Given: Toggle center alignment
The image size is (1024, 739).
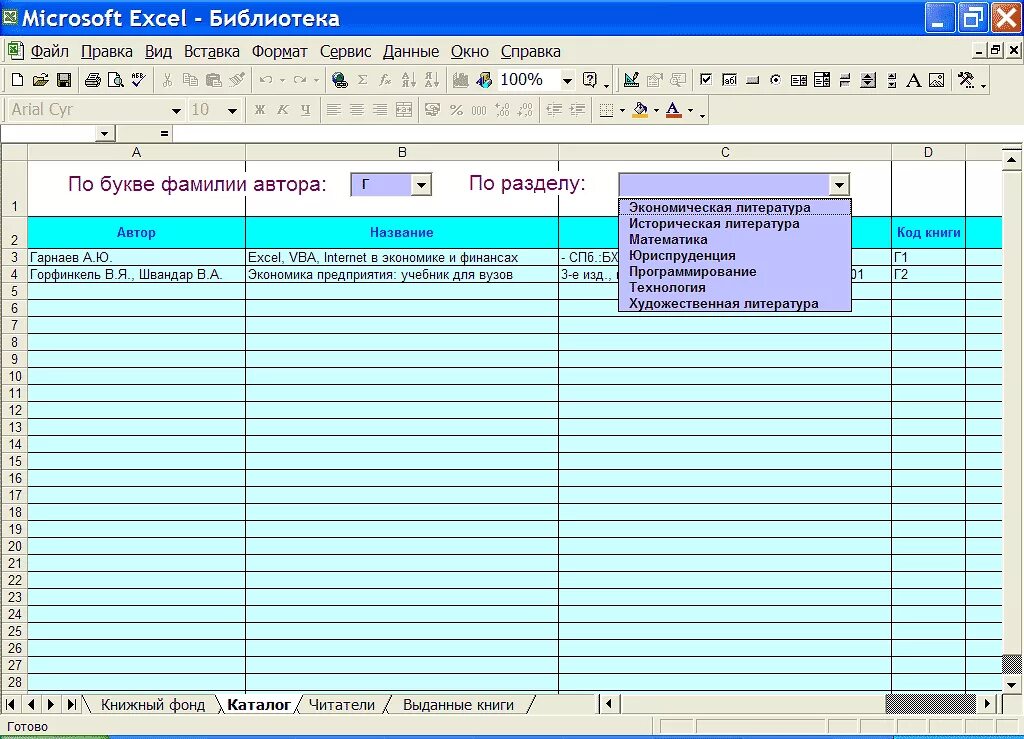Looking at the screenshot, I should click(357, 110).
